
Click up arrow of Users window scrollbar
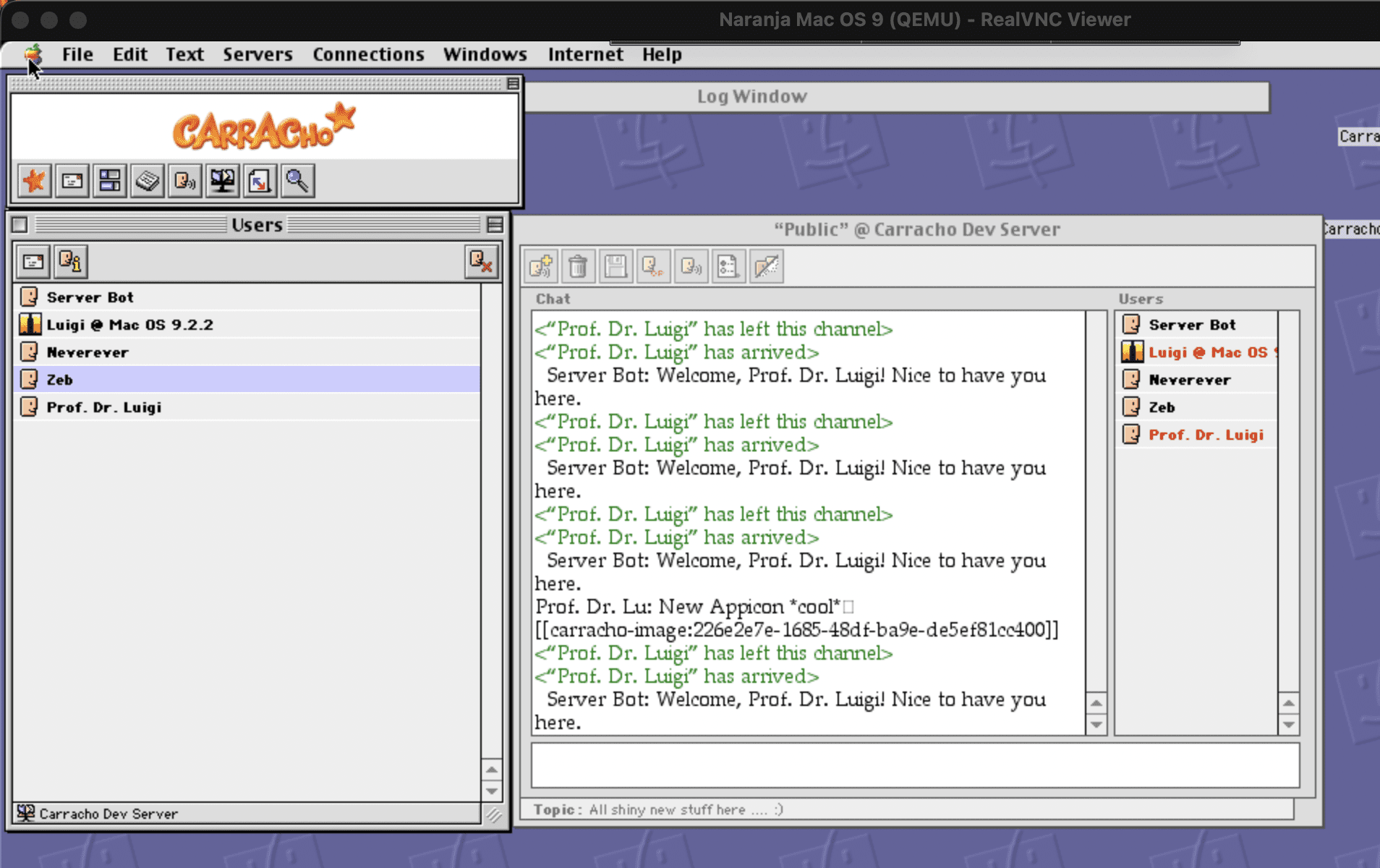(492, 770)
